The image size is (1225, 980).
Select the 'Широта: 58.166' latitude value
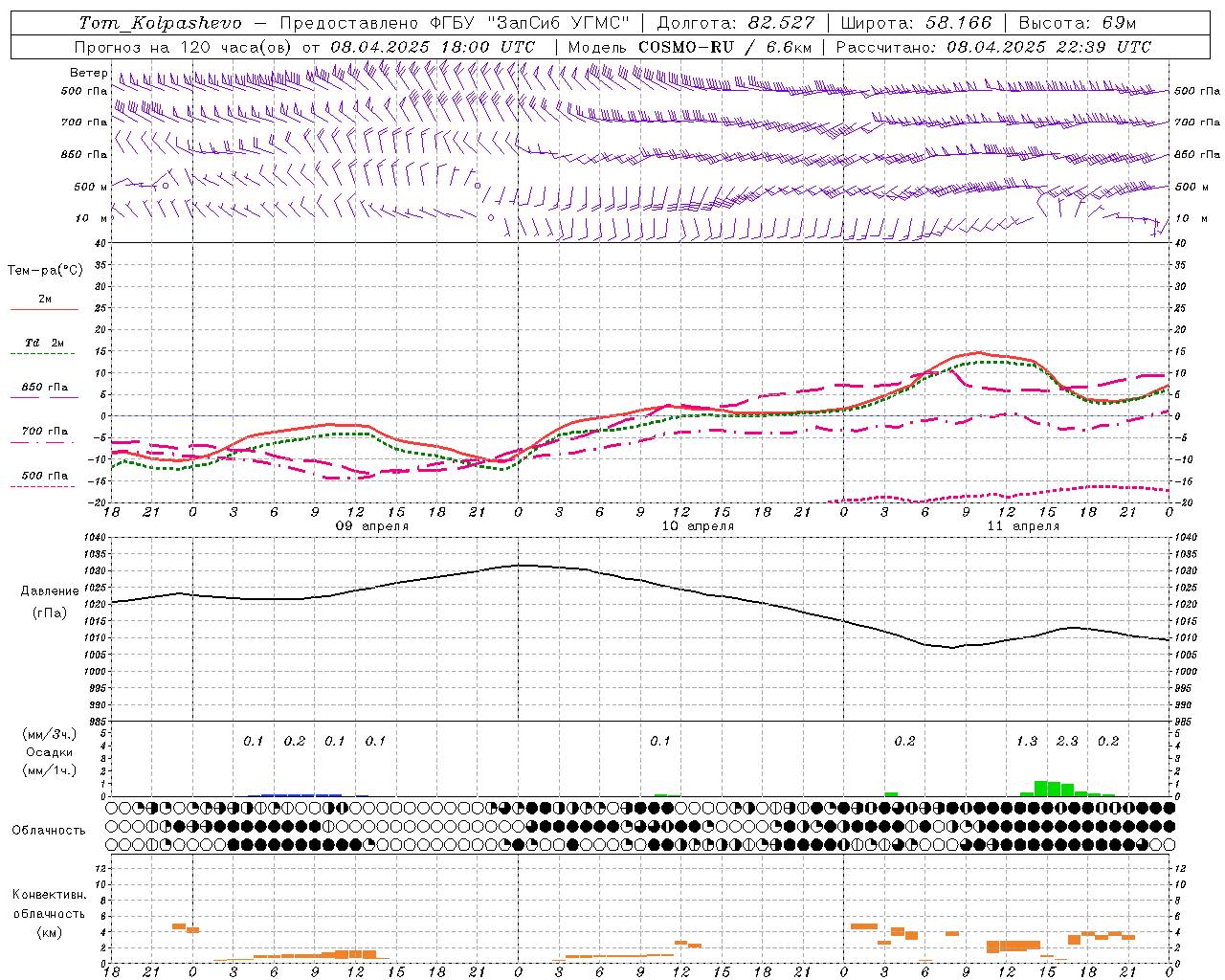[917, 23]
